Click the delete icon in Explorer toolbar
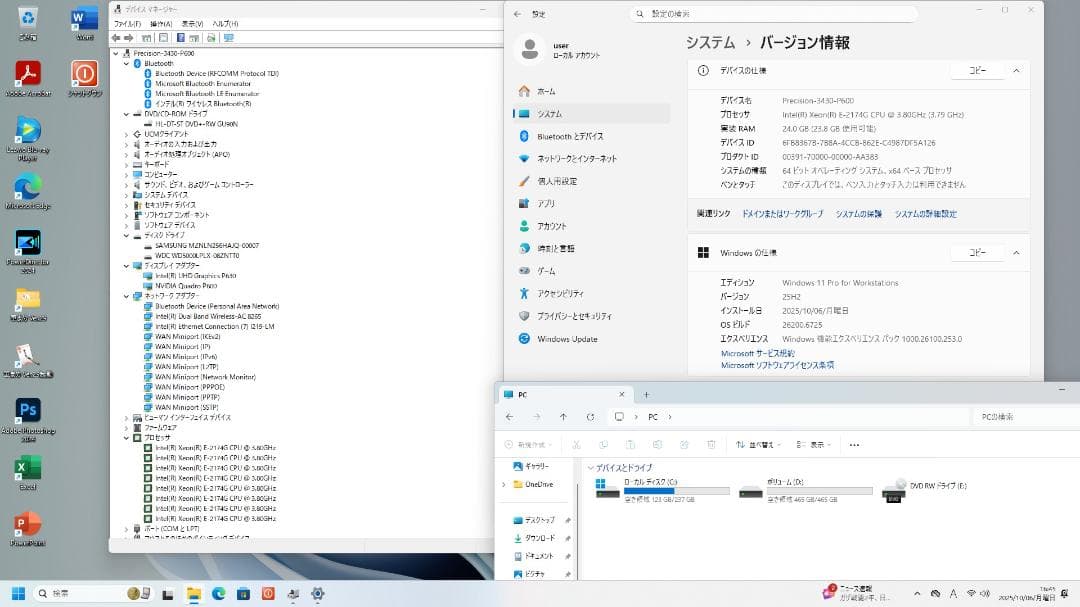This screenshot has height=607, width=1080. coord(711,444)
